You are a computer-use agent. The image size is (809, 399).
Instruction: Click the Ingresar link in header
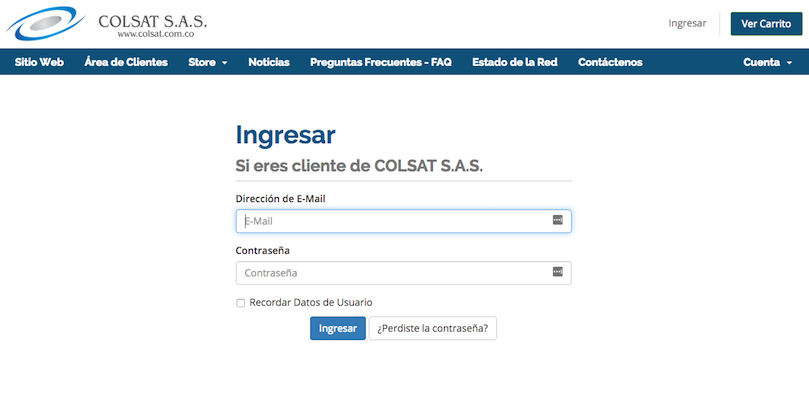(x=687, y=23)
